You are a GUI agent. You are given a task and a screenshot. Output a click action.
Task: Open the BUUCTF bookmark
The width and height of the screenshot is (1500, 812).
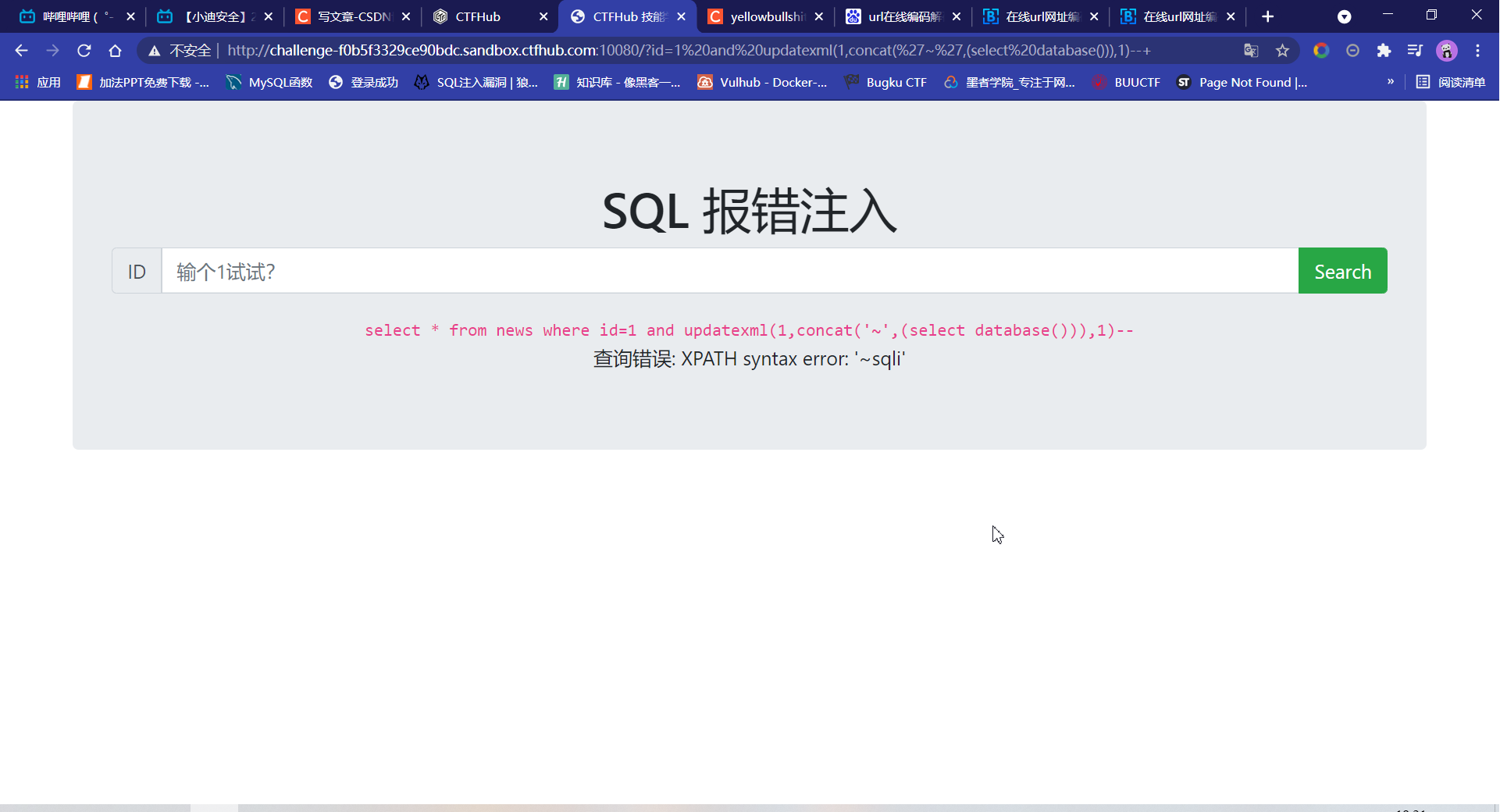pos(1126,82)
